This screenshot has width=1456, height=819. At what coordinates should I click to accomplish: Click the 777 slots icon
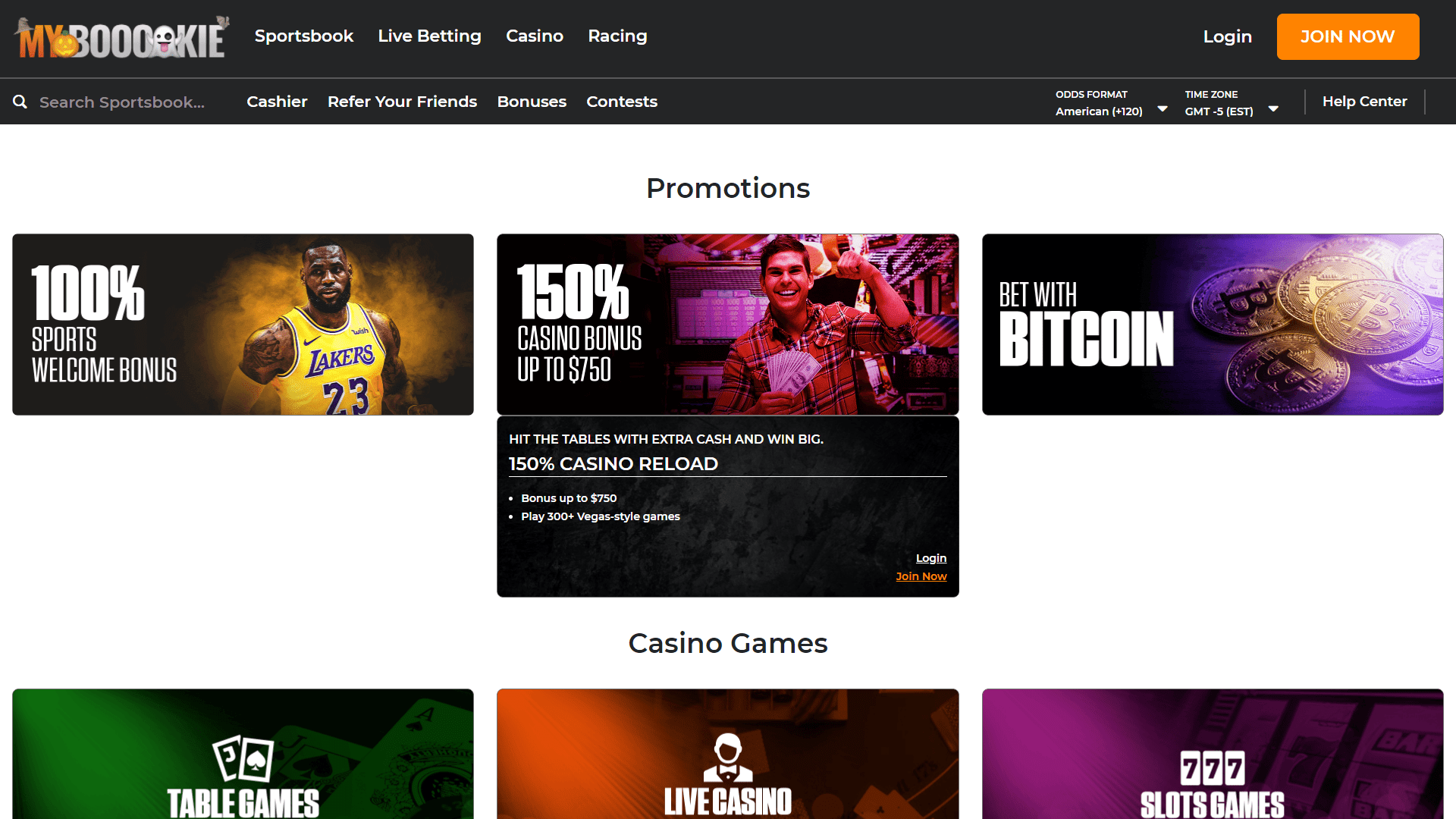coord(1213,768)
